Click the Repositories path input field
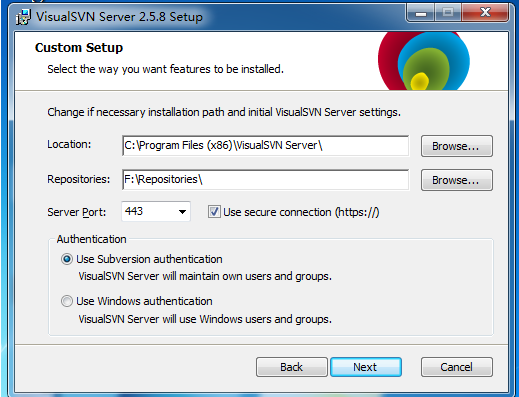 click(265, 180)
